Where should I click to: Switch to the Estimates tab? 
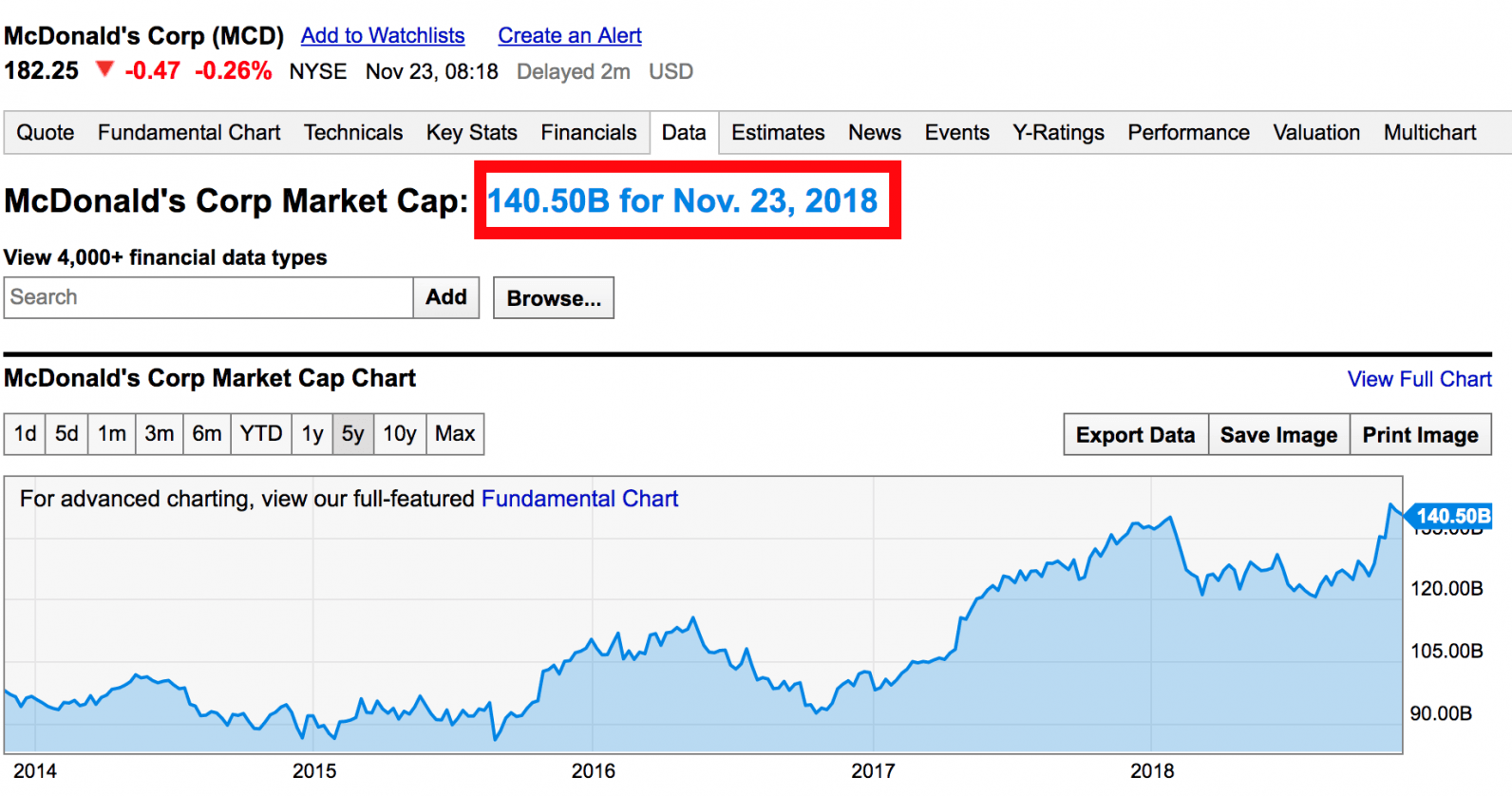pos(778,132)
